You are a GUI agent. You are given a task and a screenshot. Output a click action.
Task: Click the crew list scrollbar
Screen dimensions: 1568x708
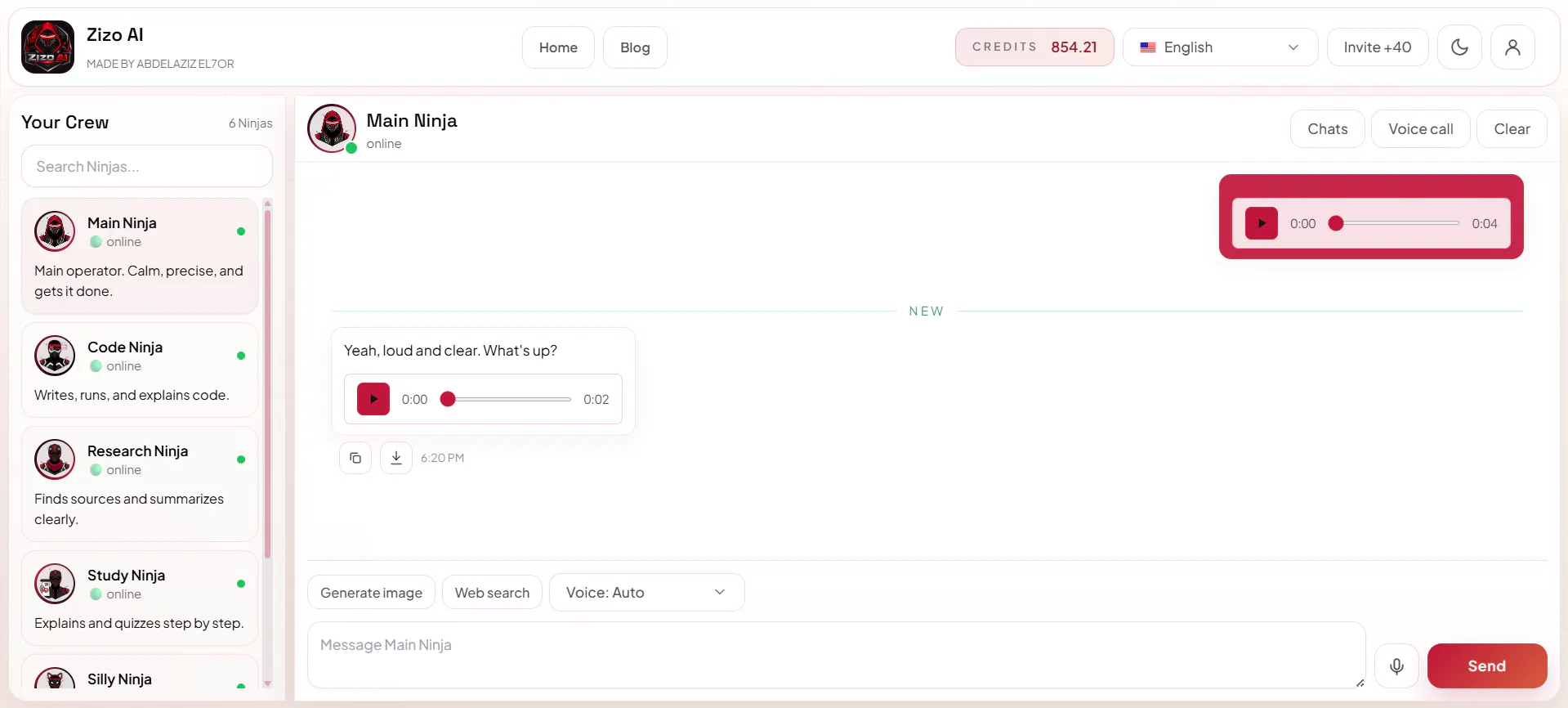267,384
